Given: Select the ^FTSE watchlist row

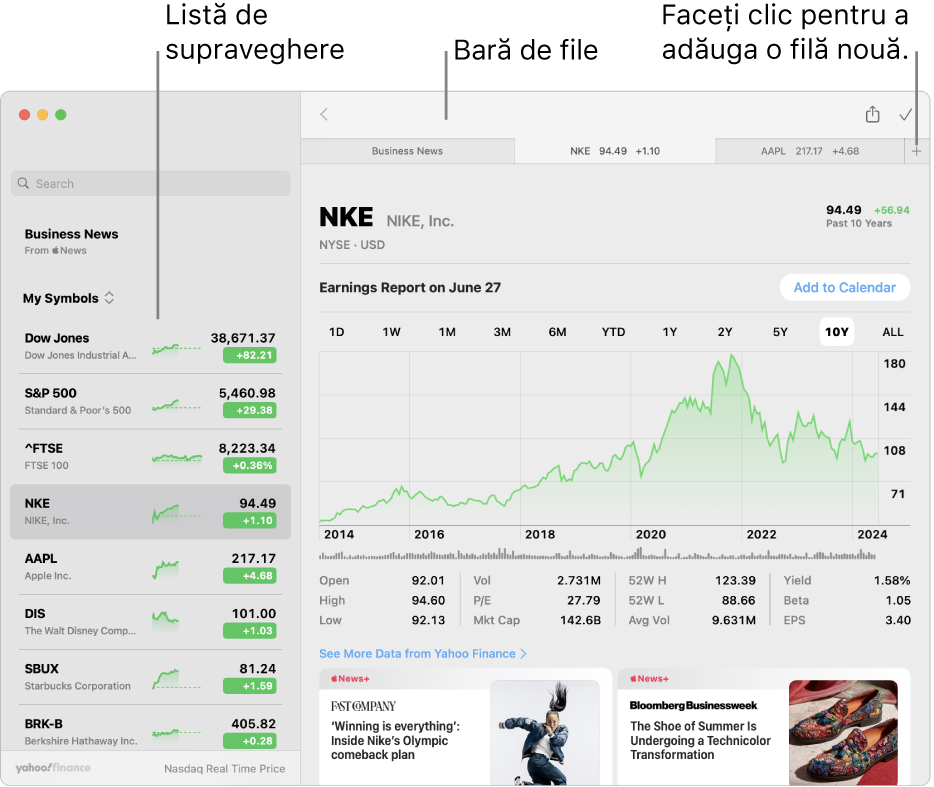Looking at the screenshot, I should [150, 456].
